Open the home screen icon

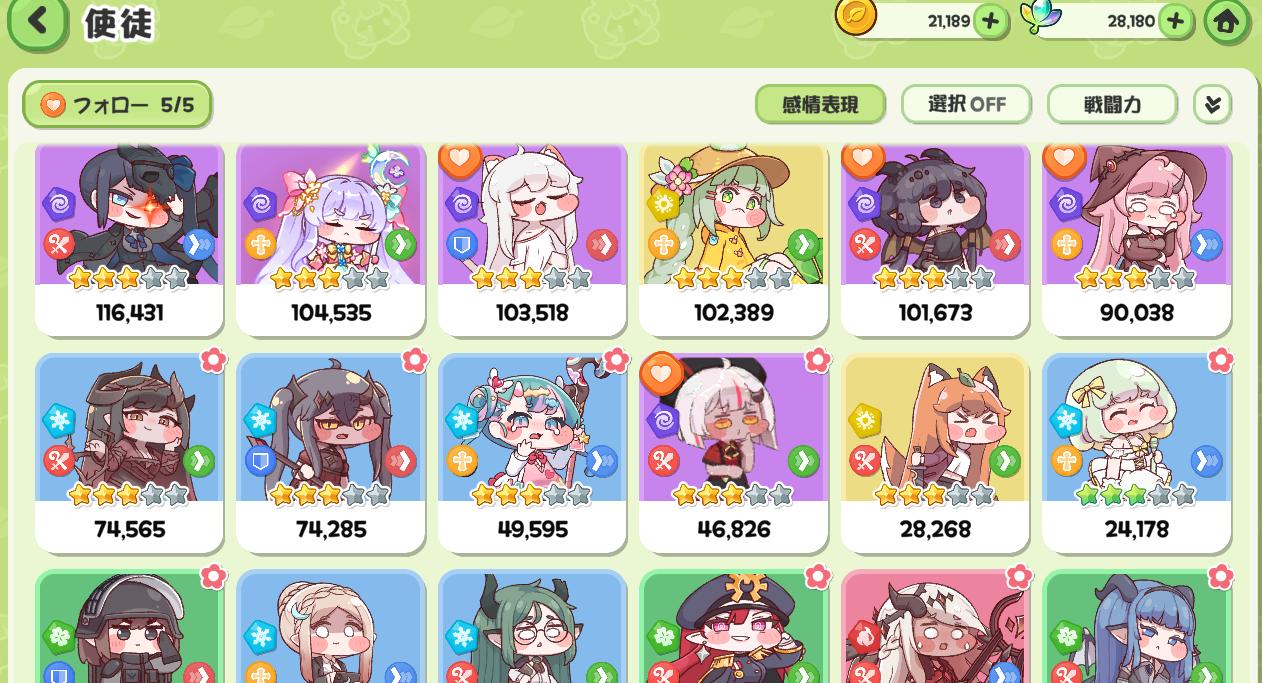[x=1226, y=20]
